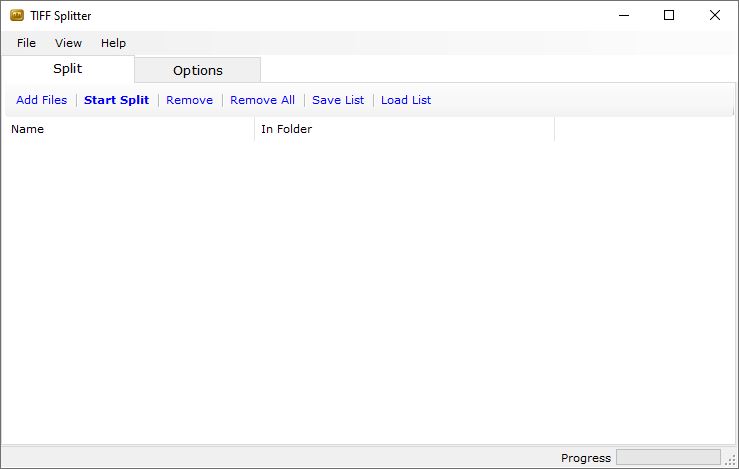Screen dimensions: 739x469
Task: Save List of files
Action: 338,100
